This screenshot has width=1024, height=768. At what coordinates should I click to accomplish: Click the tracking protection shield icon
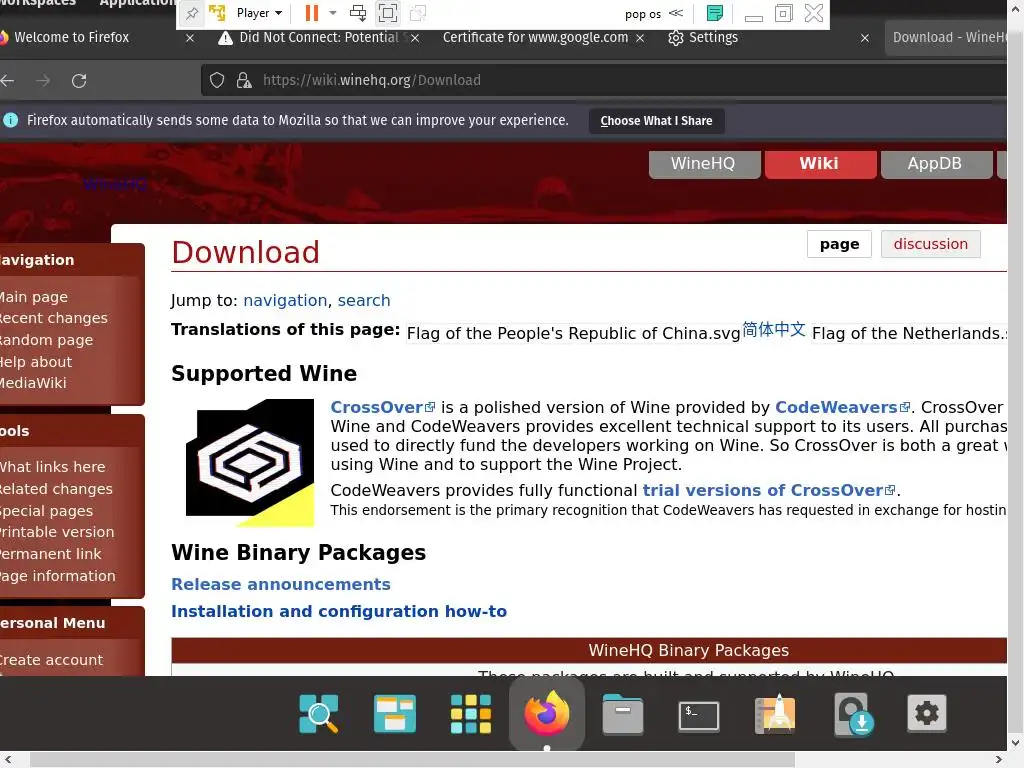[x=217, y=80]
